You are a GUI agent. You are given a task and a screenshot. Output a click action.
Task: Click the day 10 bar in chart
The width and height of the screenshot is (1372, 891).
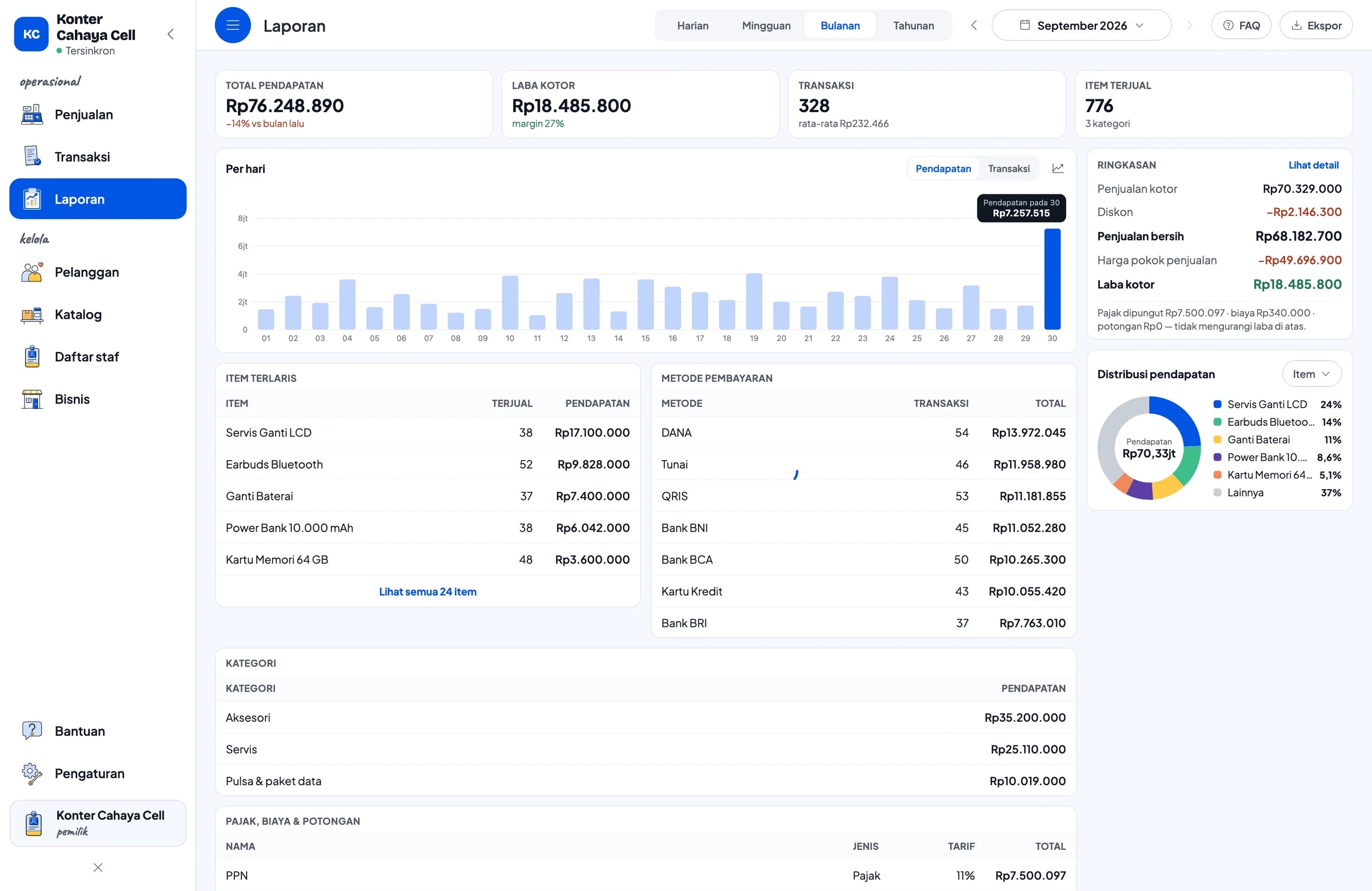coord(509,302)
